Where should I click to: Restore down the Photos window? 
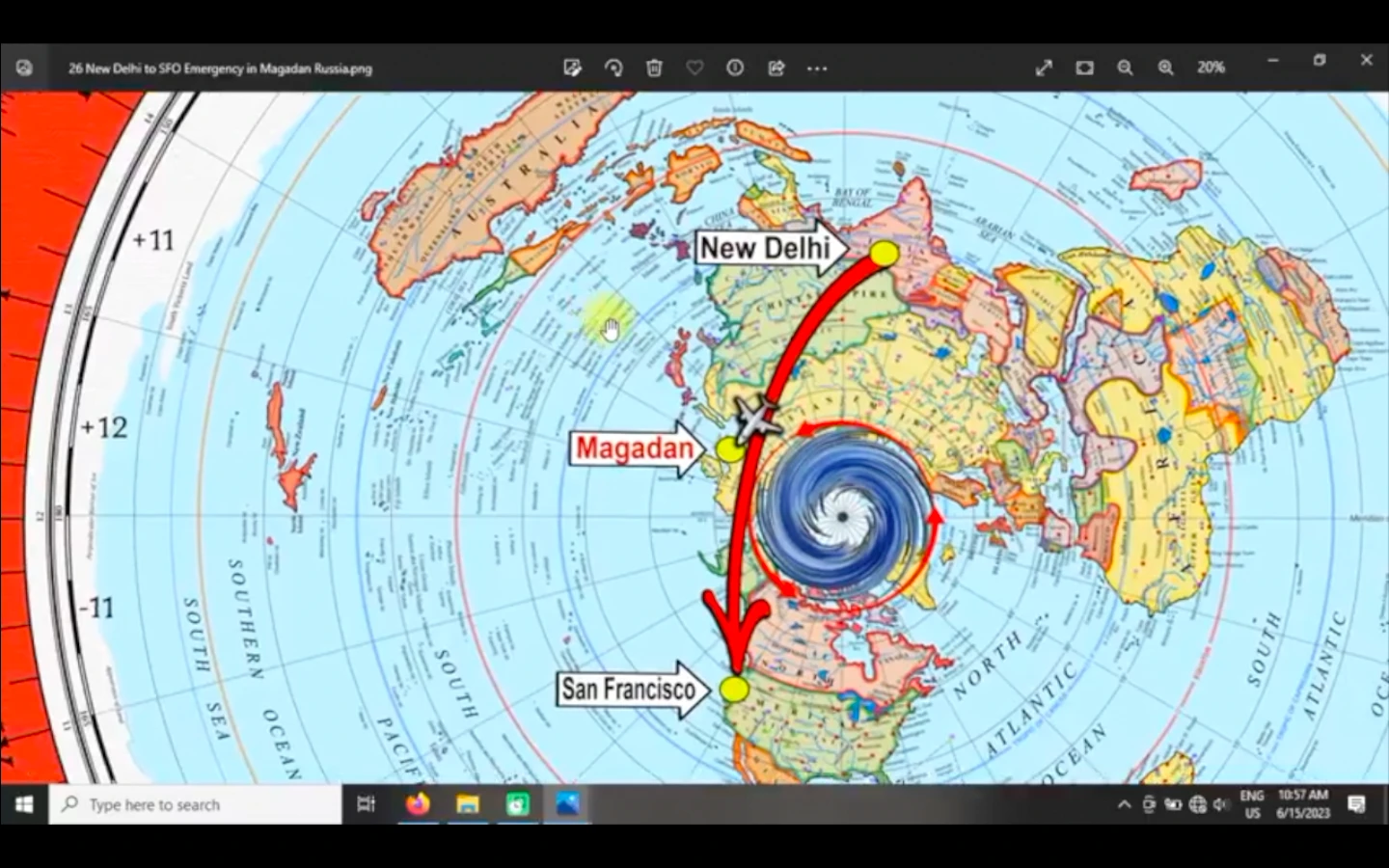coord(1320,61)
